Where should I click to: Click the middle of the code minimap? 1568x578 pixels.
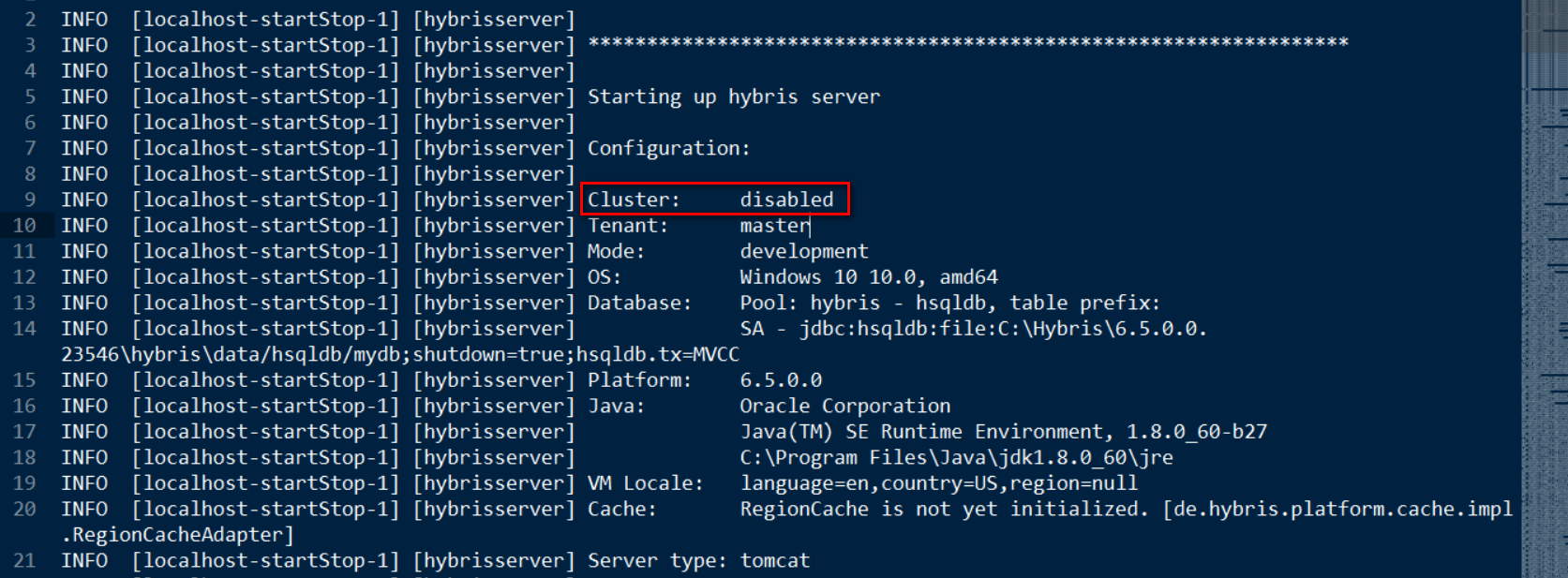1545,289
